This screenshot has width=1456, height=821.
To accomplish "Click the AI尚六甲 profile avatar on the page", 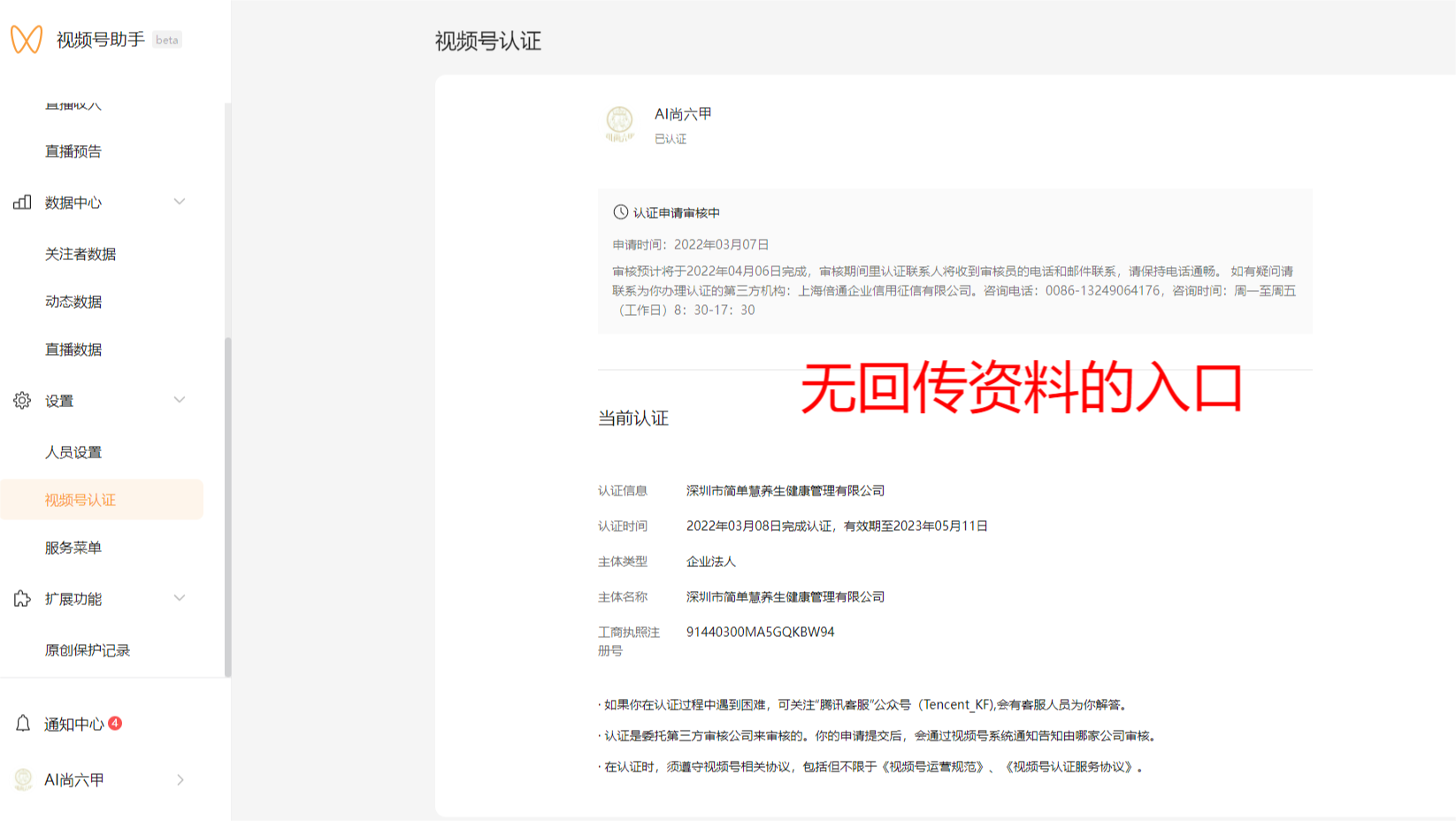I will [619, 123].
